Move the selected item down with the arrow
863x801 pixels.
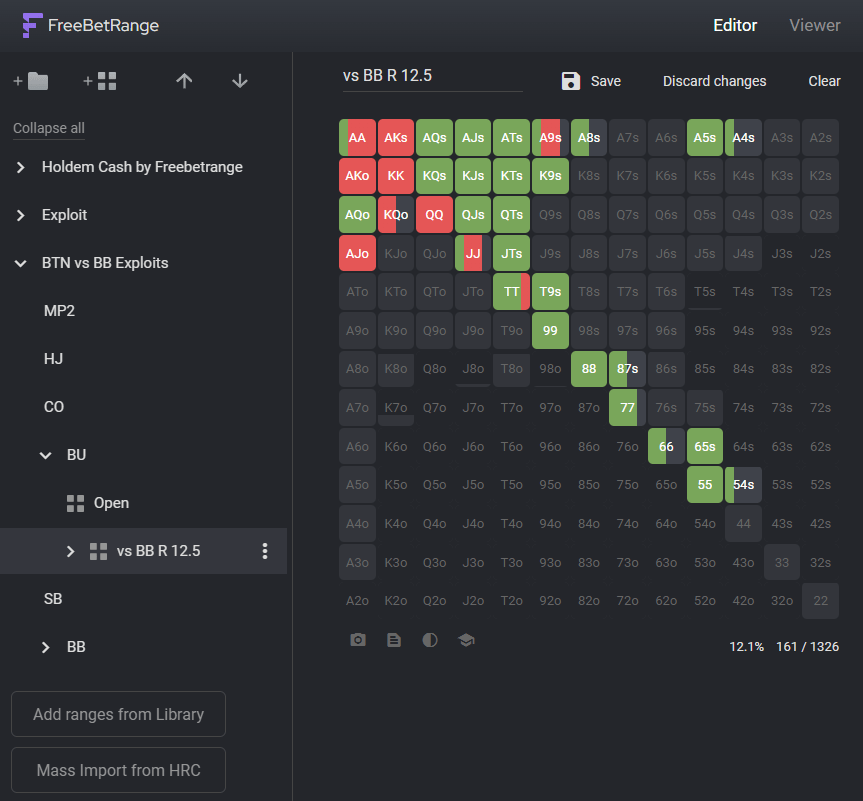pos(239,81)
